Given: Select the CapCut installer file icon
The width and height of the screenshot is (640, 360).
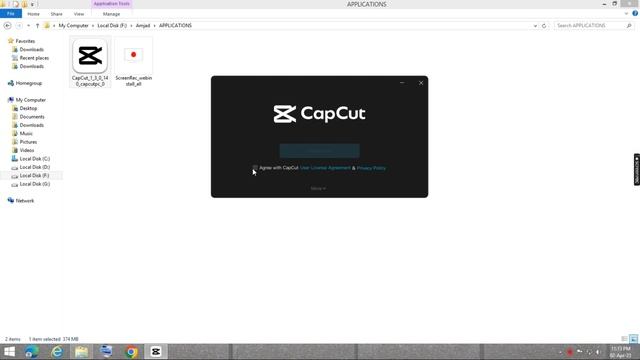Looking at the screenshot, I should click(x=90, y=56).
